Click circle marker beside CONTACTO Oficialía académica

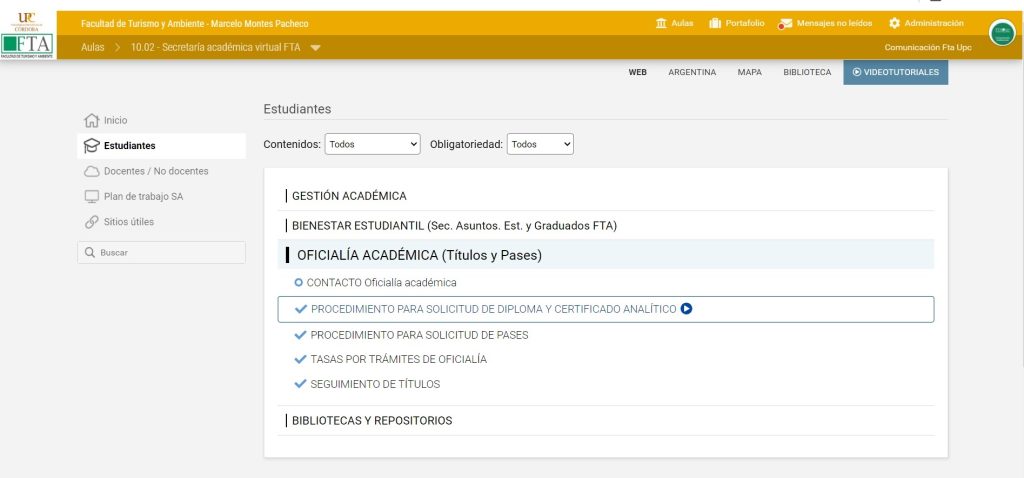[299, 283]
